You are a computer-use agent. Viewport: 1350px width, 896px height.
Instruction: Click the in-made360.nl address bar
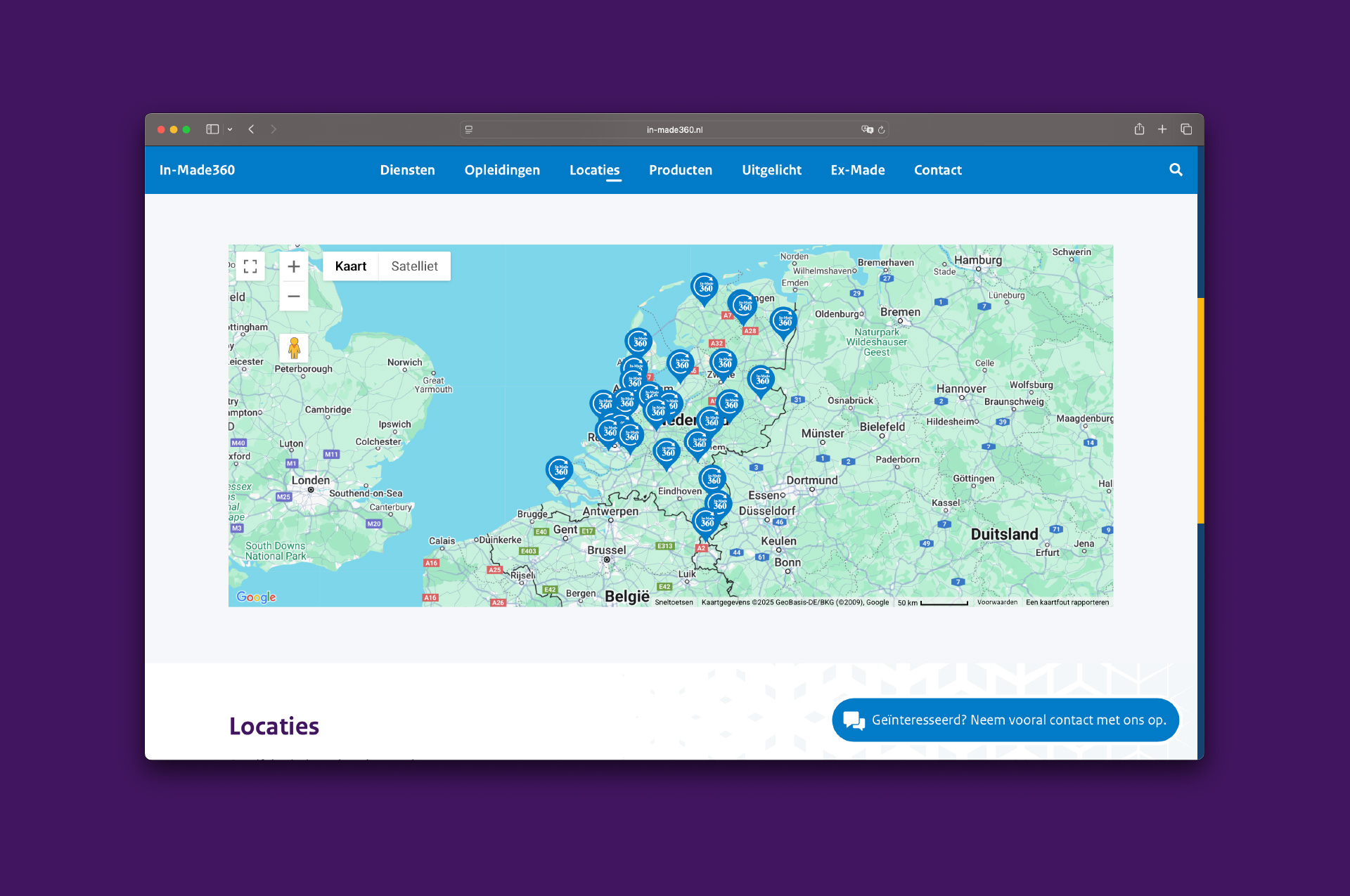(x=674, y=129)
